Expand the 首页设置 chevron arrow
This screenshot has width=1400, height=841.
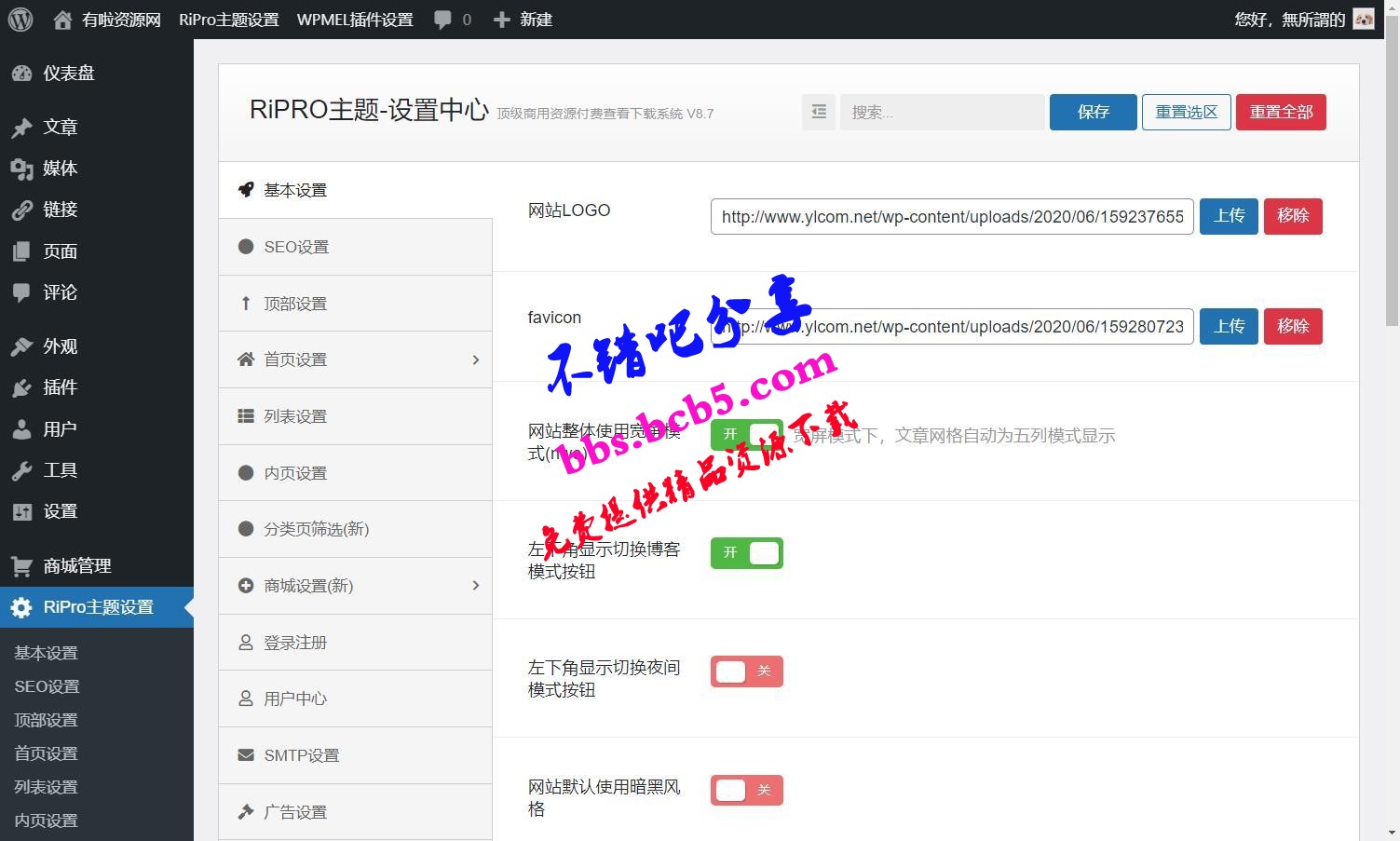[x=476, y=359]
